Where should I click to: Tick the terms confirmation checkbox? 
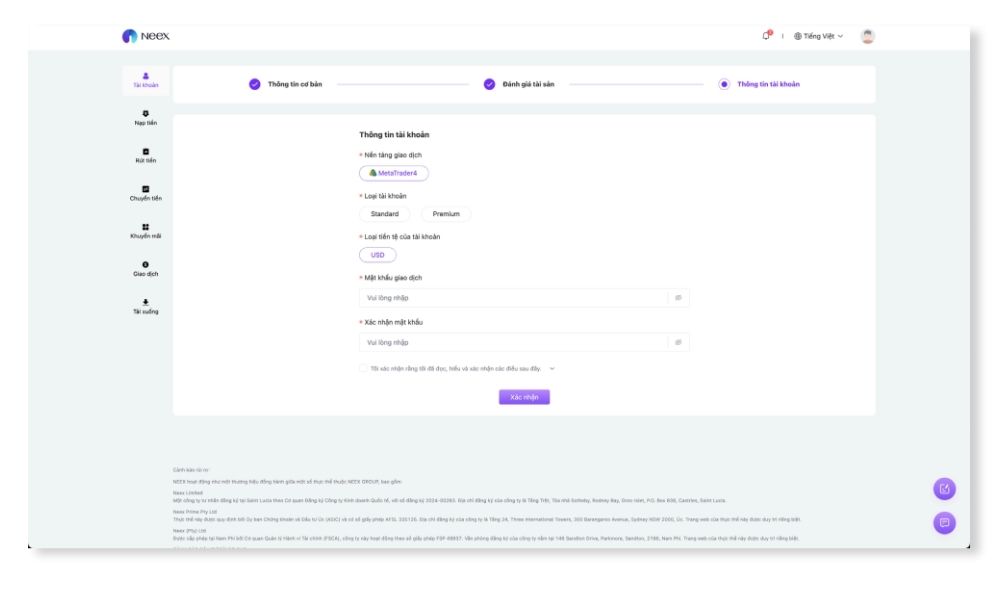point(363,368)
